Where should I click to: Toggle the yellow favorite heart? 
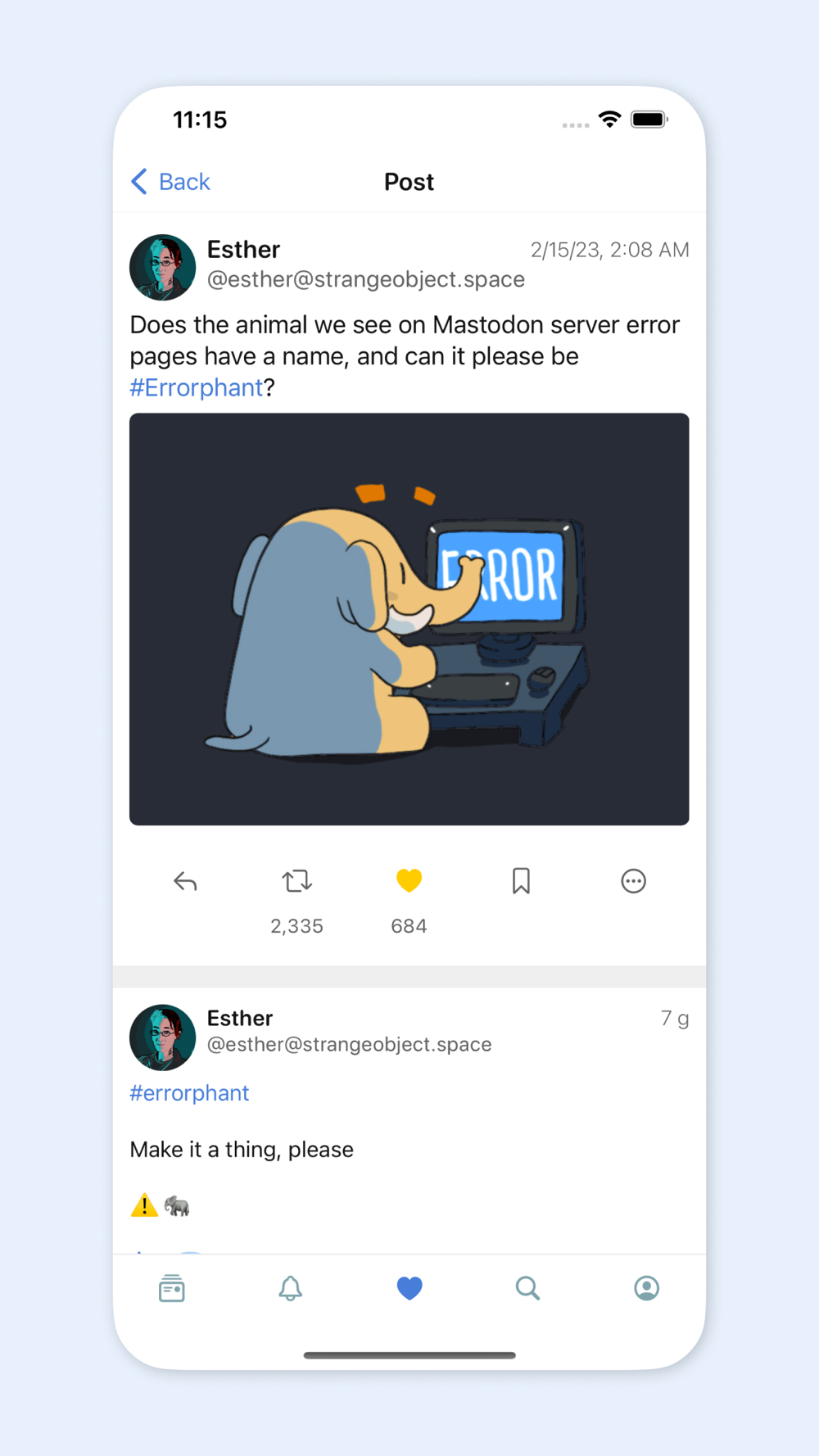tap(409, 880)
